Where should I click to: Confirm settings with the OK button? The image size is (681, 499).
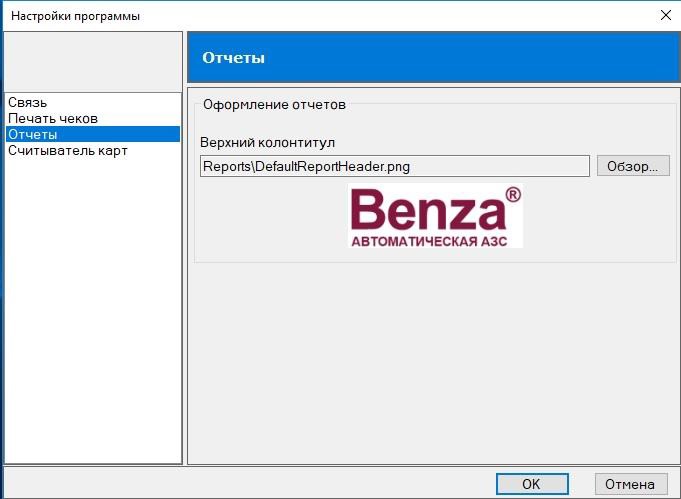point(532,484)
